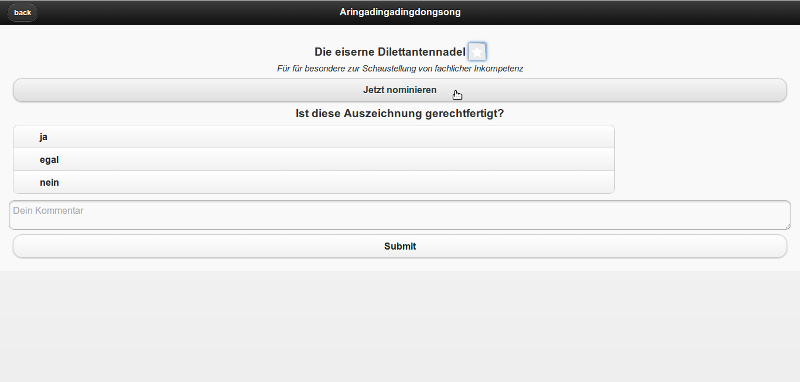The width and height of the screenshot is (800, 382).
Task: Click the 'Die eiserne Dilettantennadel' heading
Action: (x=390, y=52)
